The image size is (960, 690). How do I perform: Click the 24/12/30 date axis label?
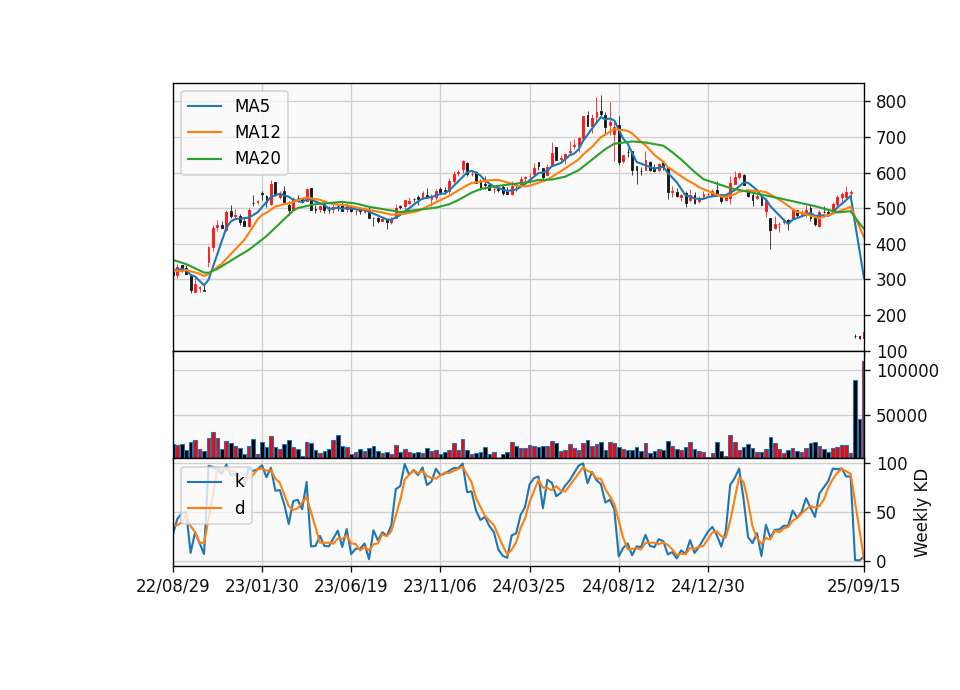[708, 586]
